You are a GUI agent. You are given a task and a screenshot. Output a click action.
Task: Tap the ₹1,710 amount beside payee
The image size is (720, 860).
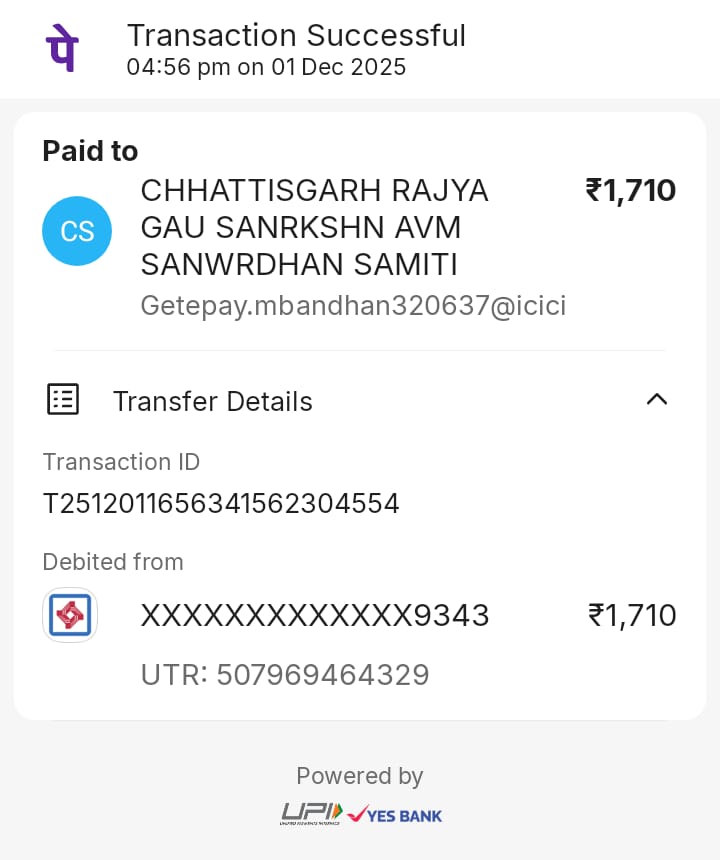(631, 190)
